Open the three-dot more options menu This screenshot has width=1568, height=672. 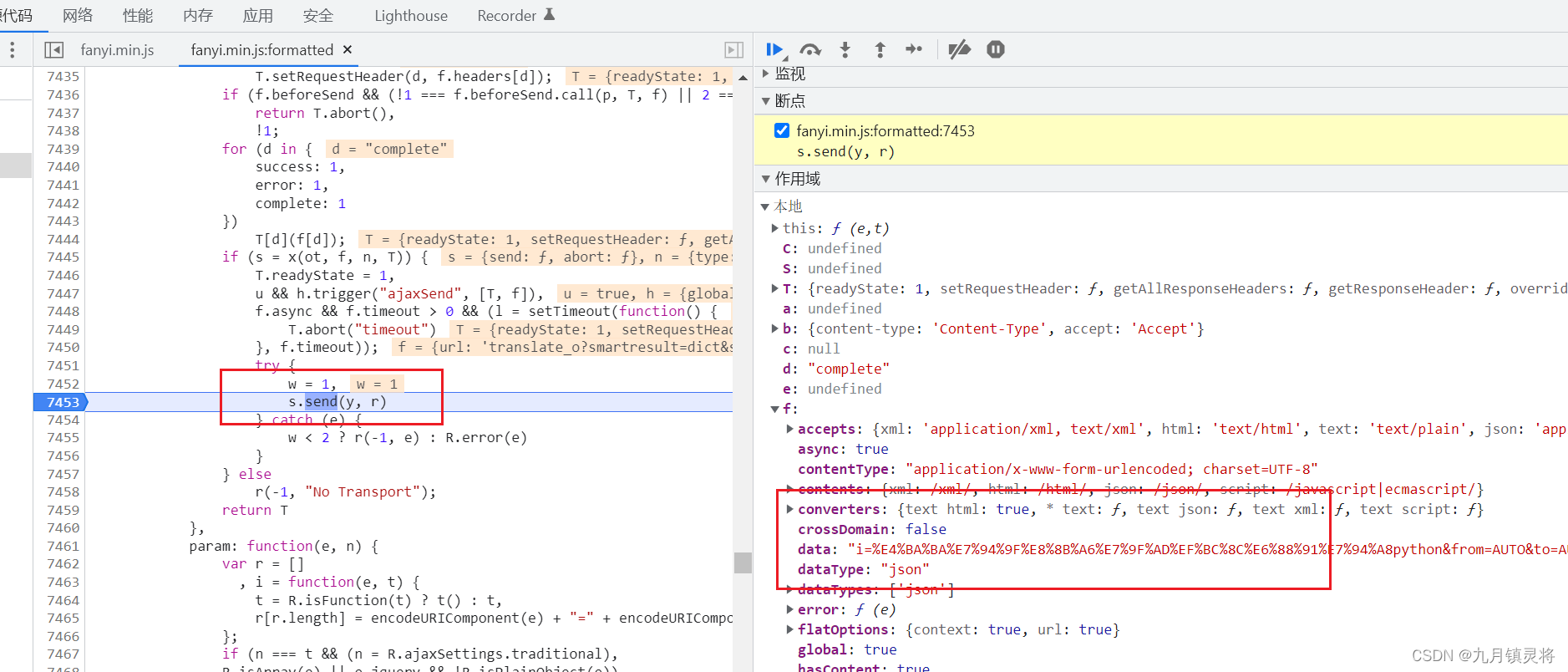coord(12,50)
